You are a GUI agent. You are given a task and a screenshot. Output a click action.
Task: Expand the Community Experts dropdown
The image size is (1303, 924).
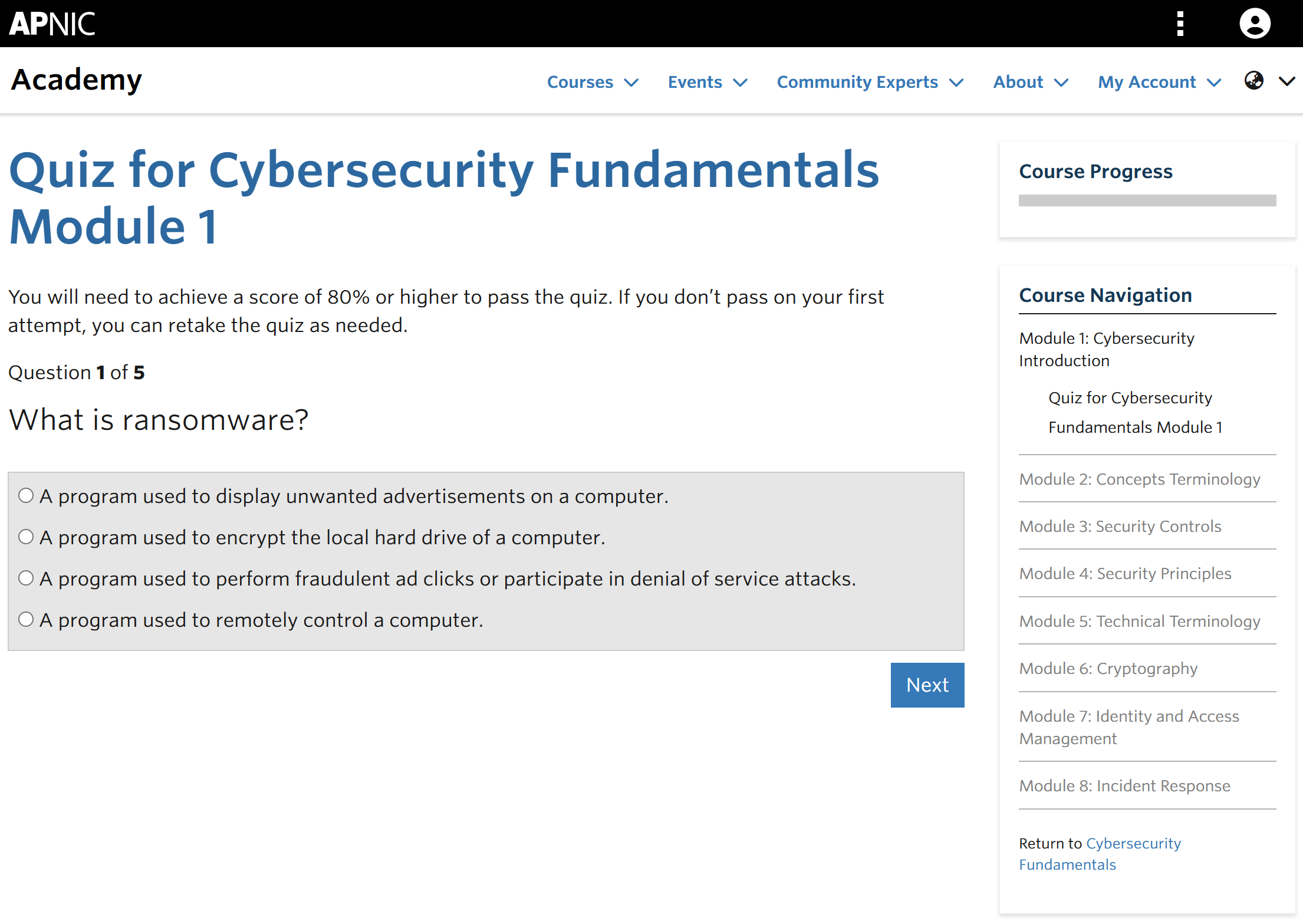point(869,82)
